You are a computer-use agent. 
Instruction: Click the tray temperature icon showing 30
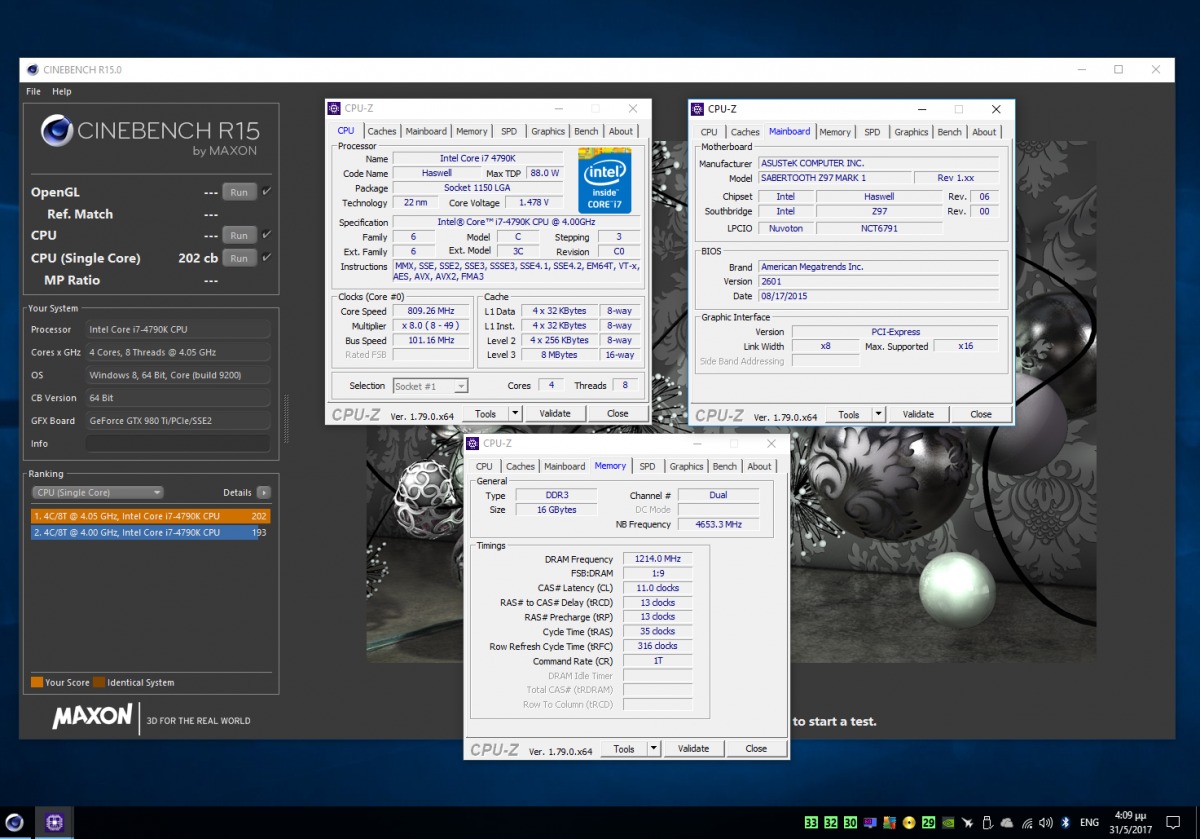click(850, 822)
